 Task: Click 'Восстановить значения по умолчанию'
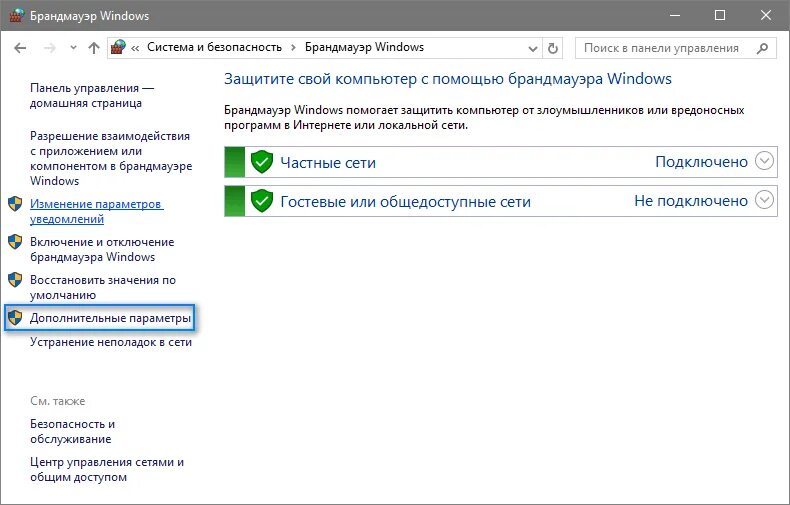(103, 287)
